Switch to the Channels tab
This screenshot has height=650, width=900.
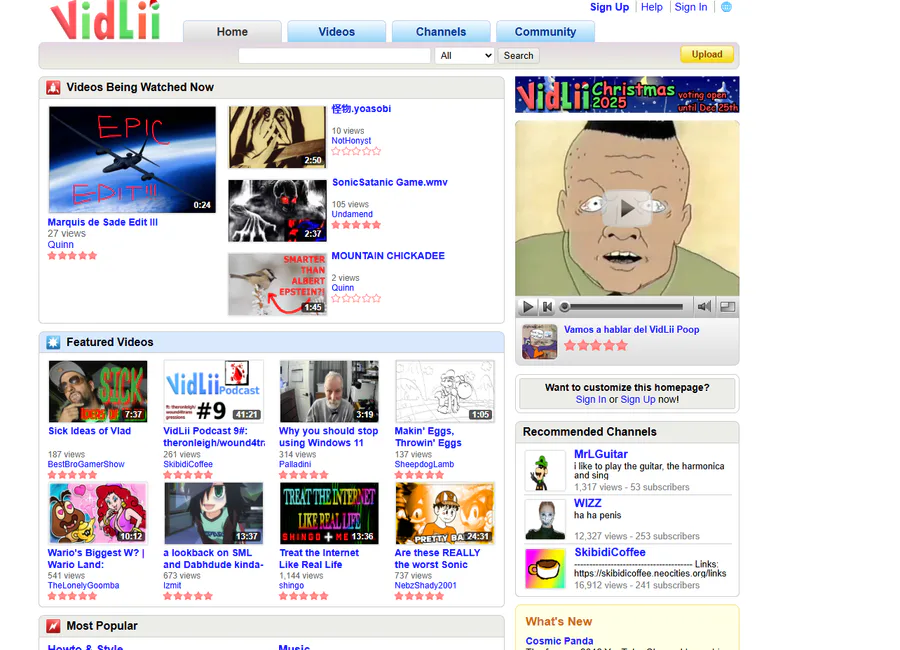pyautogui.click(x=441, y=32)
